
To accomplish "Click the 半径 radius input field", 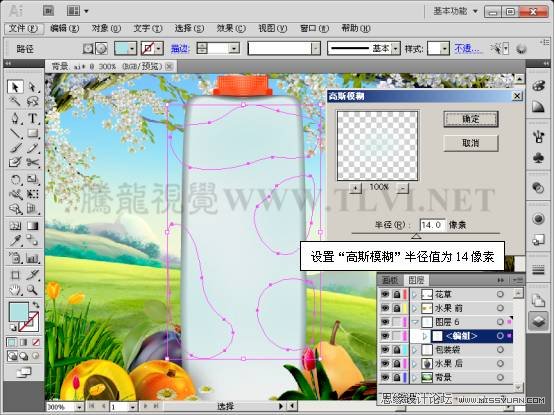I will pyautogui.click(x=432, y=225).
